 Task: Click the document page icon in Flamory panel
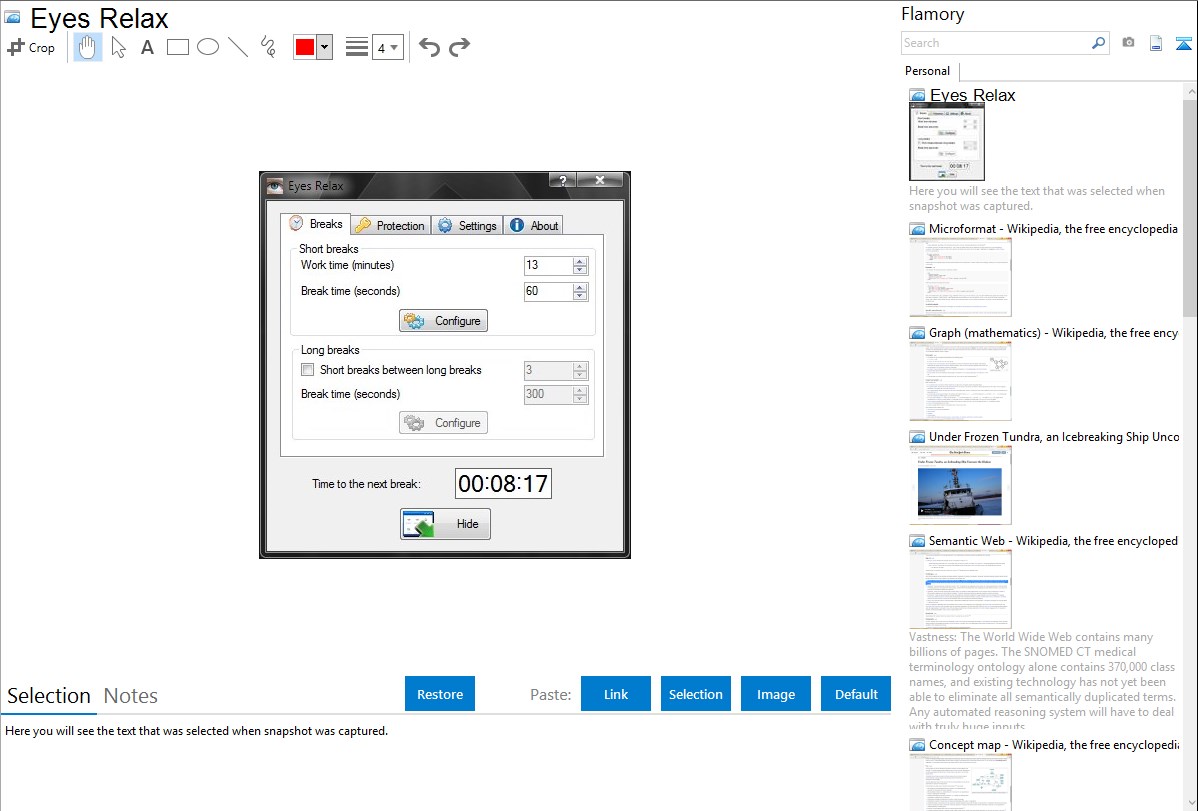(x=1156, y=44)
